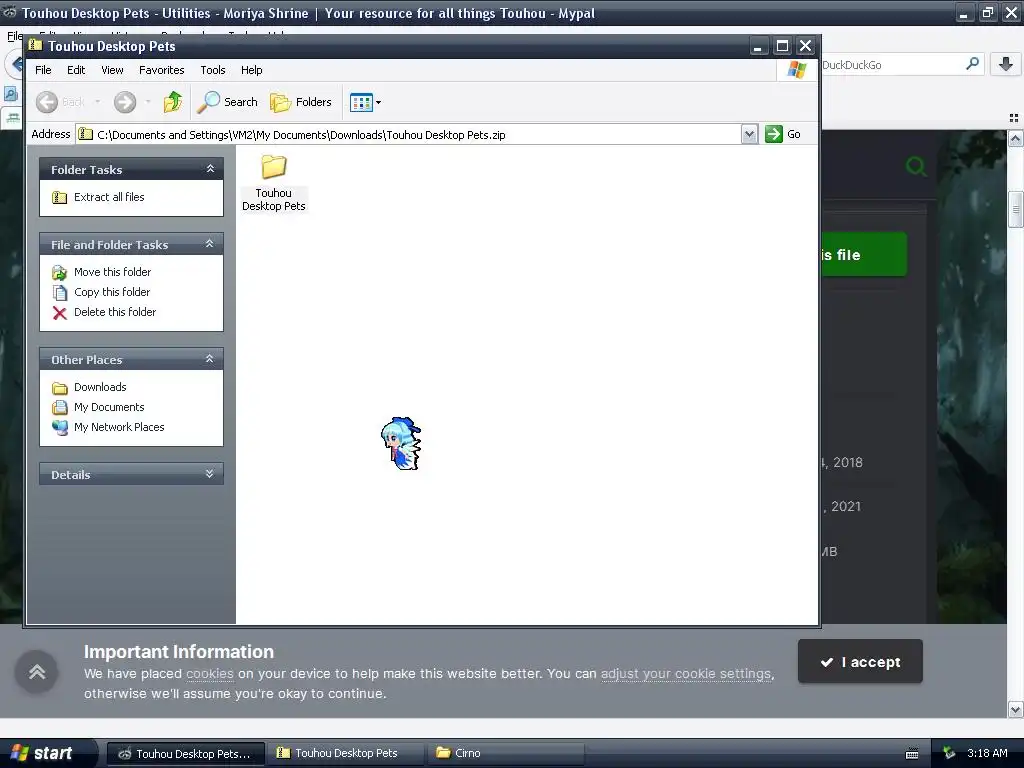This screenshot has height=768, width=1024.
Task: Switch to the Mypal browser taskbar button
Action: pos(186,754)
